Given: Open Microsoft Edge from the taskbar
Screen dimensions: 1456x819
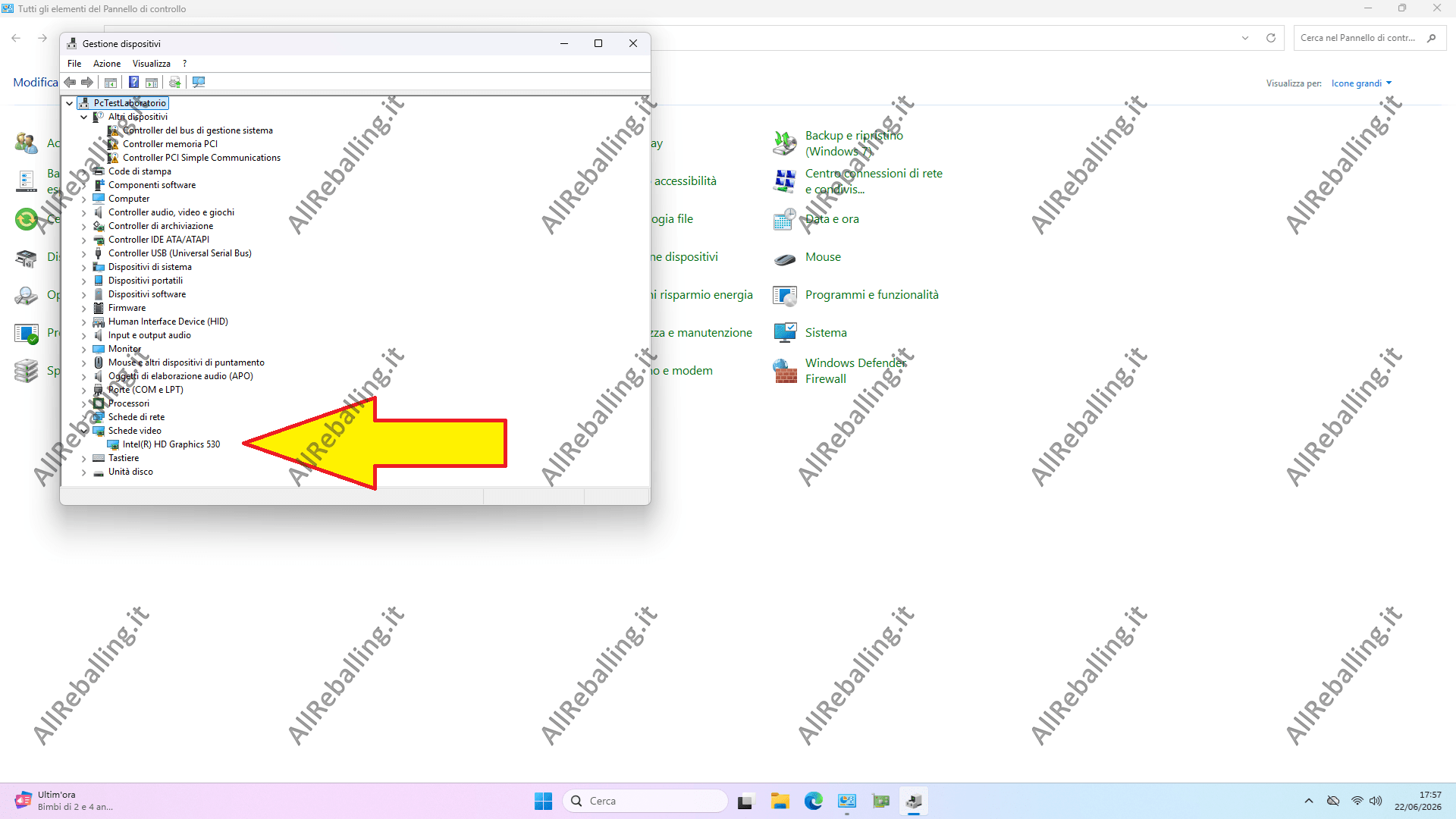Looking at the screenshot, I should pyautogui.click(x=814, y=801).
